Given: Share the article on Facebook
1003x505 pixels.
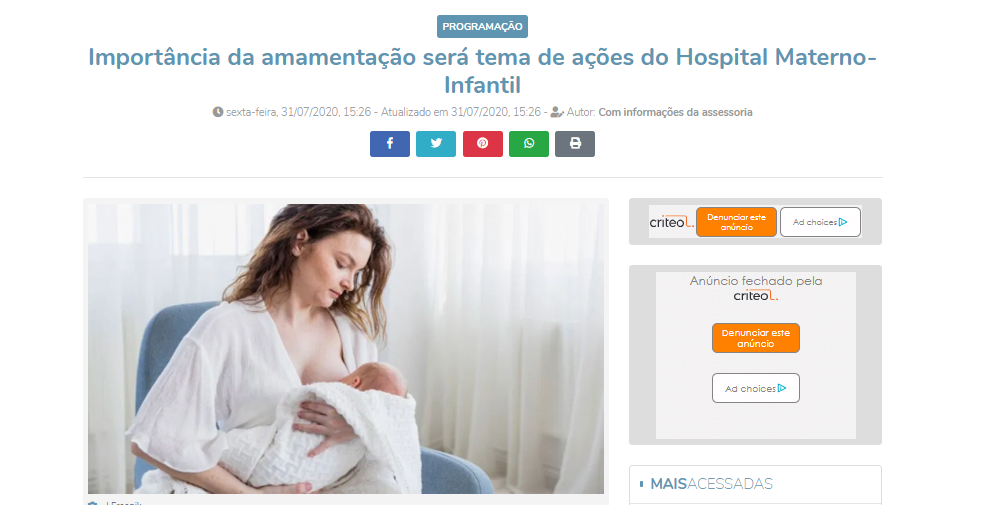Looking at the screenshot, I should [390, 143].
